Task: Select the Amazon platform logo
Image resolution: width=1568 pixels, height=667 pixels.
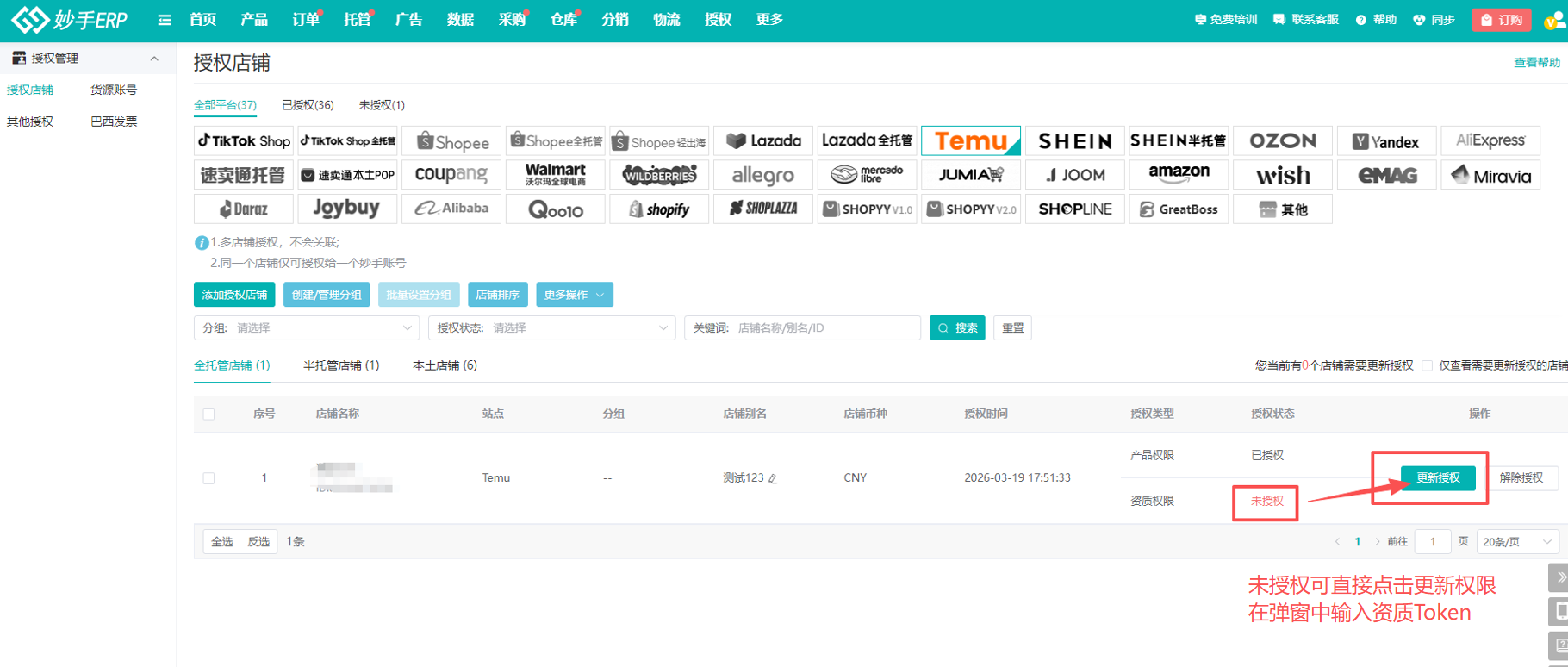Action: click(x=1178, y=175)
